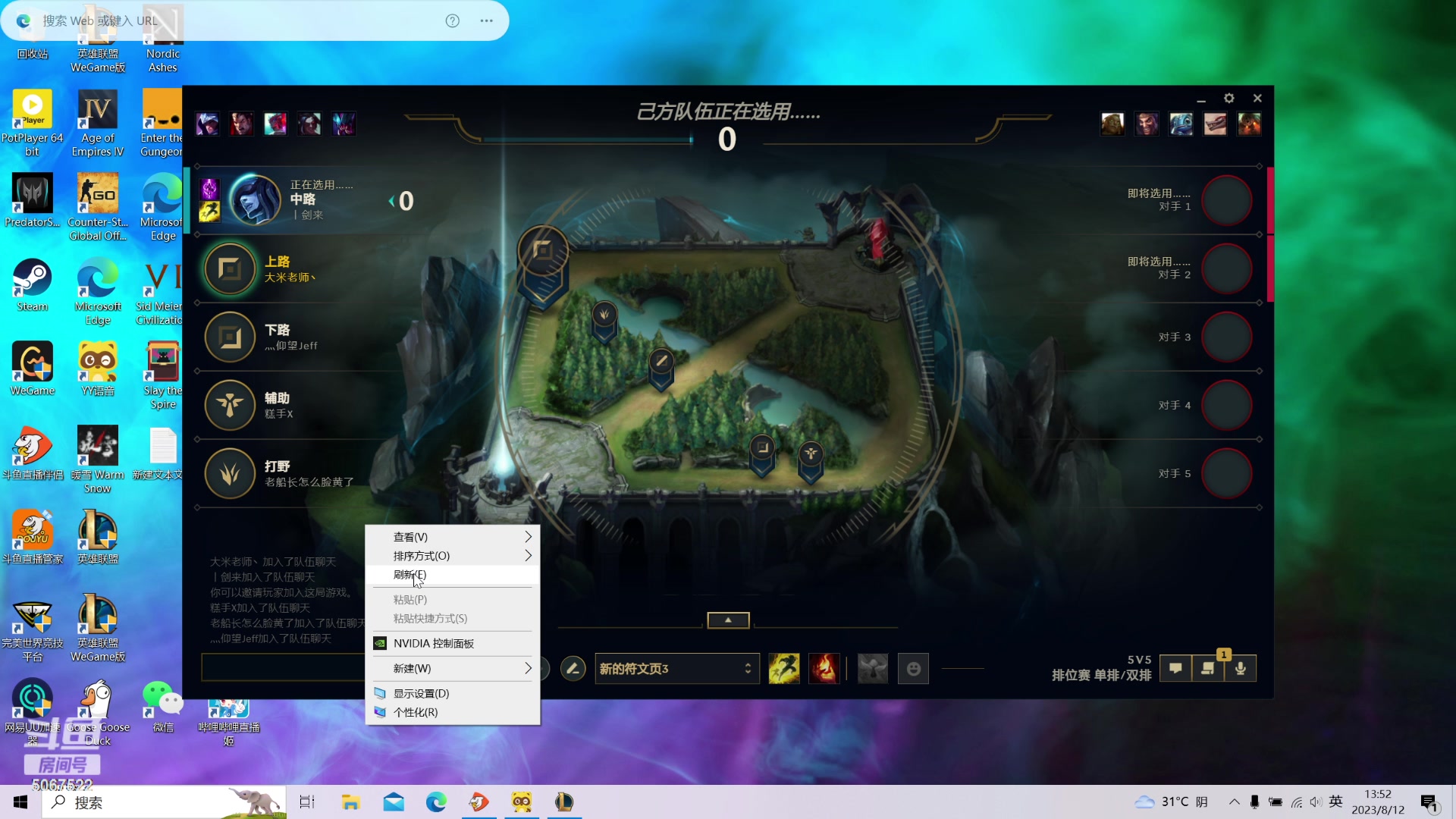The height and width of the screenshot is (819, 1456).
Task: Expand 新建(W) submenu in context menu
Action: tap(453, 668)
